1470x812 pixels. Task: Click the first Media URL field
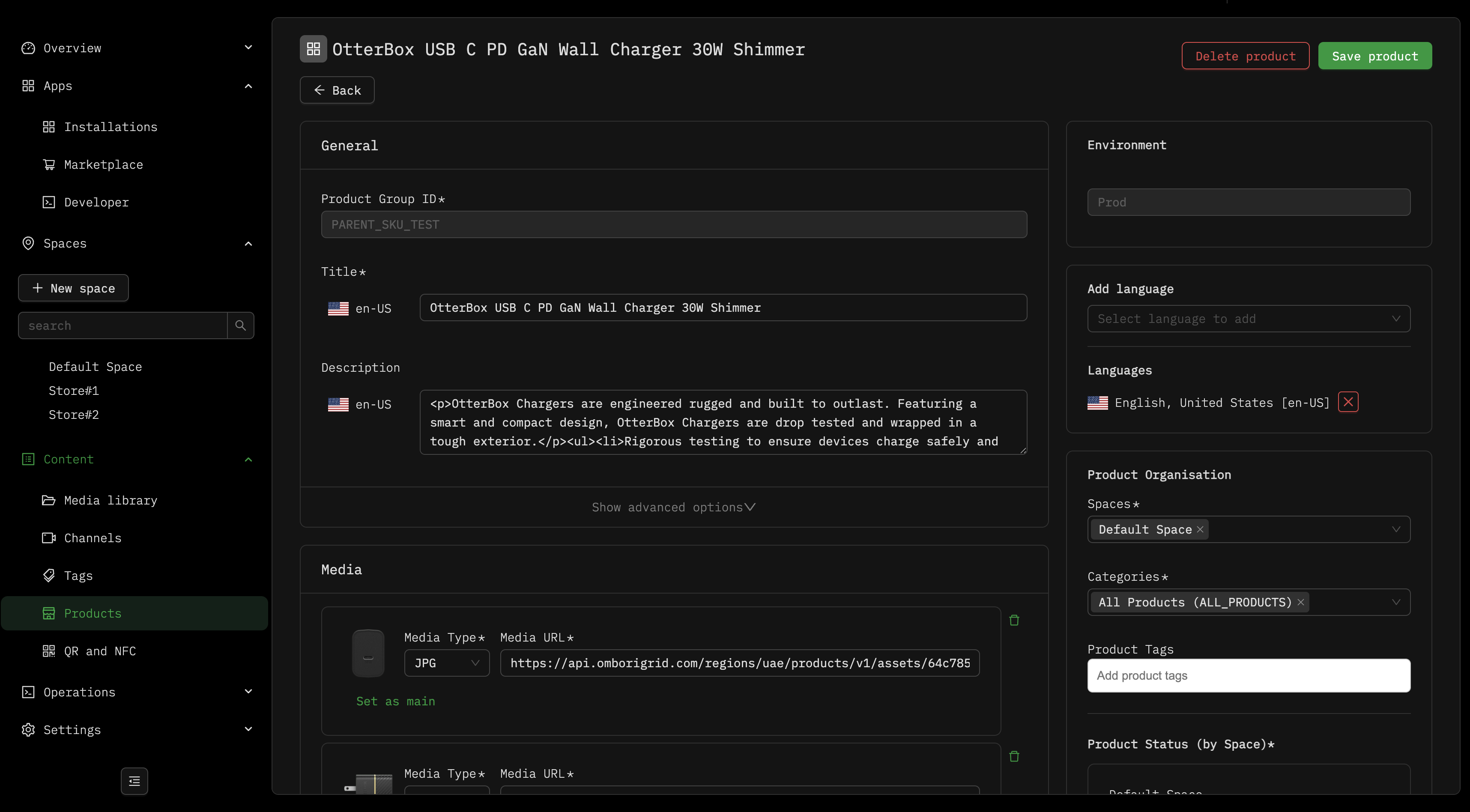click(740, 663)
